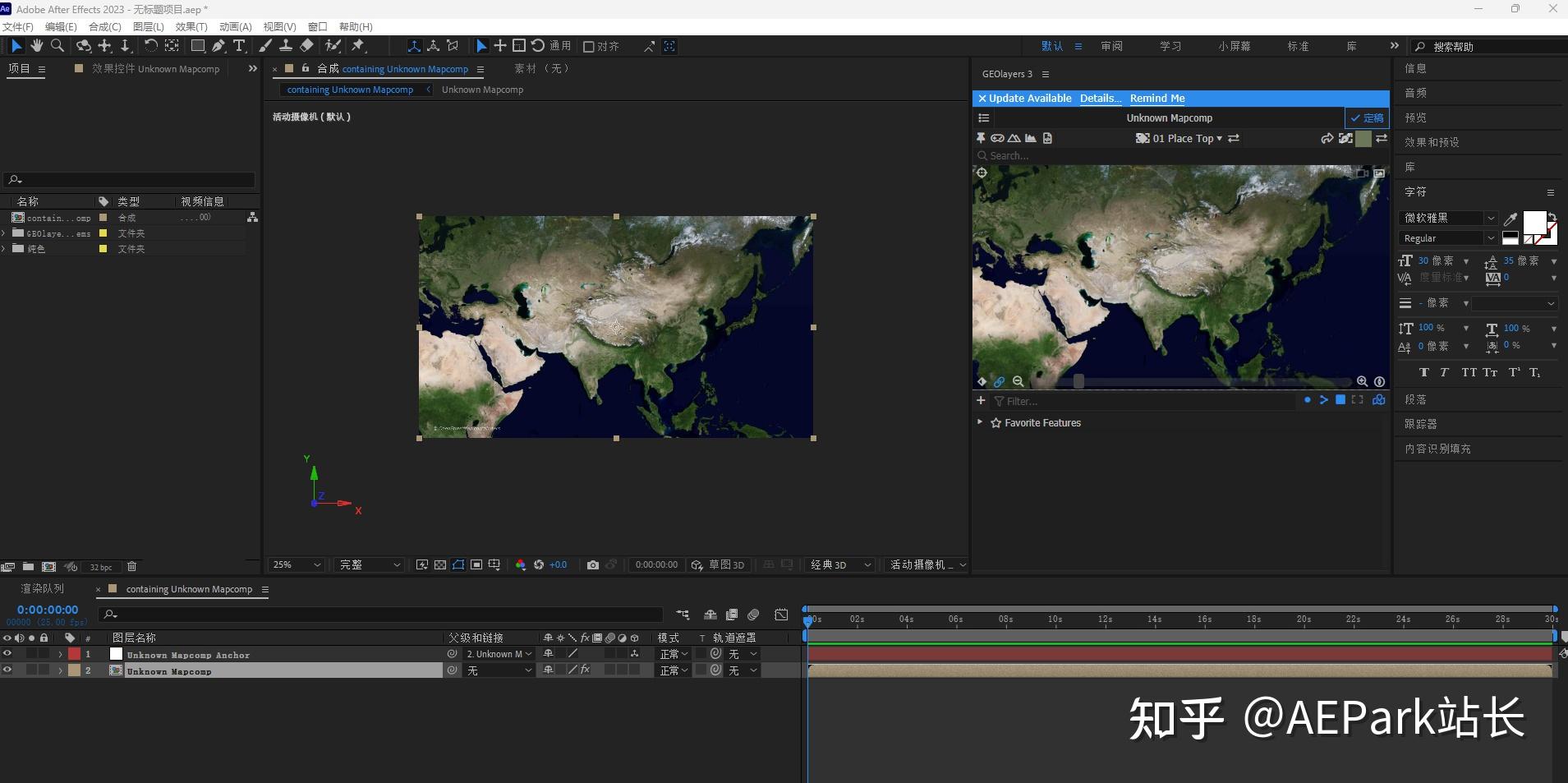Select the Hand tool
This screenshot has width=1568, height=783.
(x=36, y=46)
